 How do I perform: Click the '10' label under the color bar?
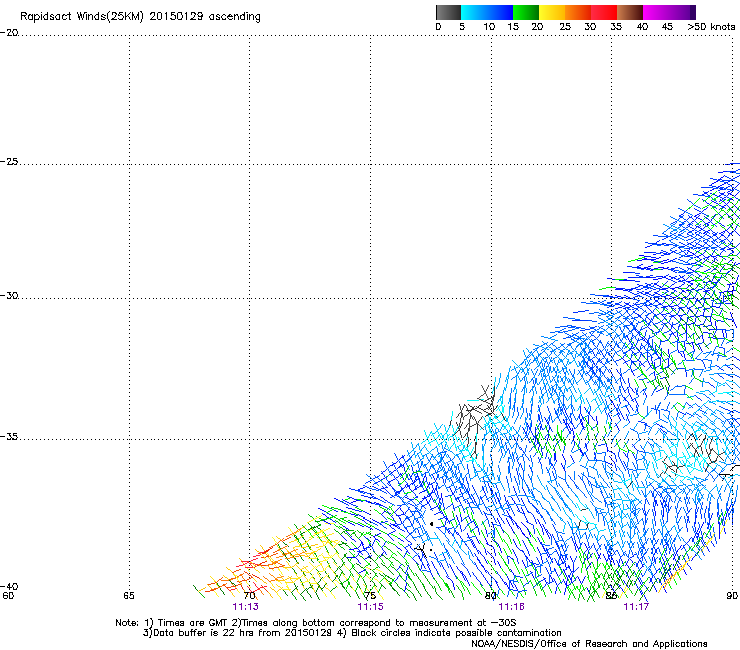[x=489, y=27]
